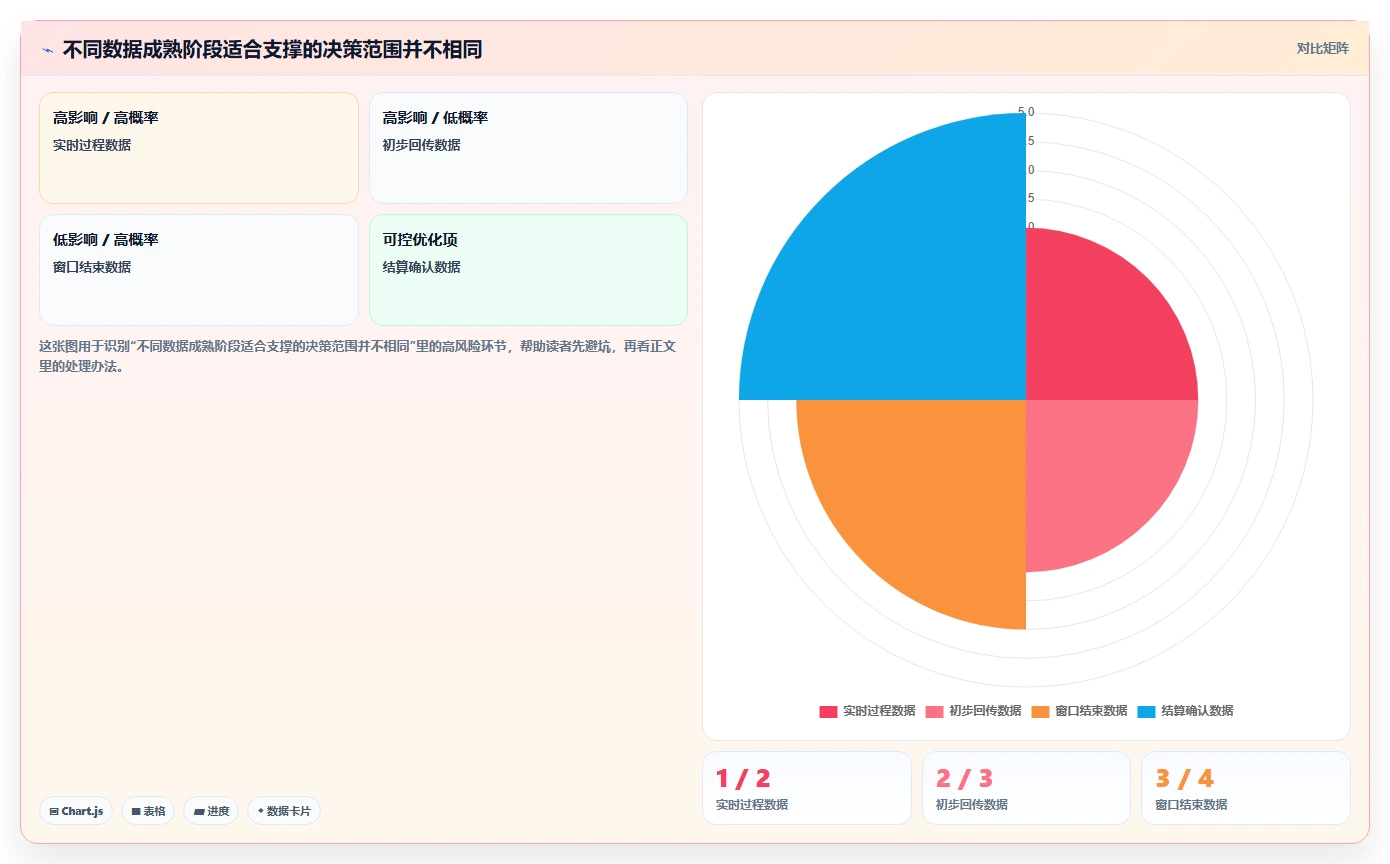Viewport: 1390px width, 864px height.
Task: Open the 可控优化项 card
Action: [x=528, y=270]
